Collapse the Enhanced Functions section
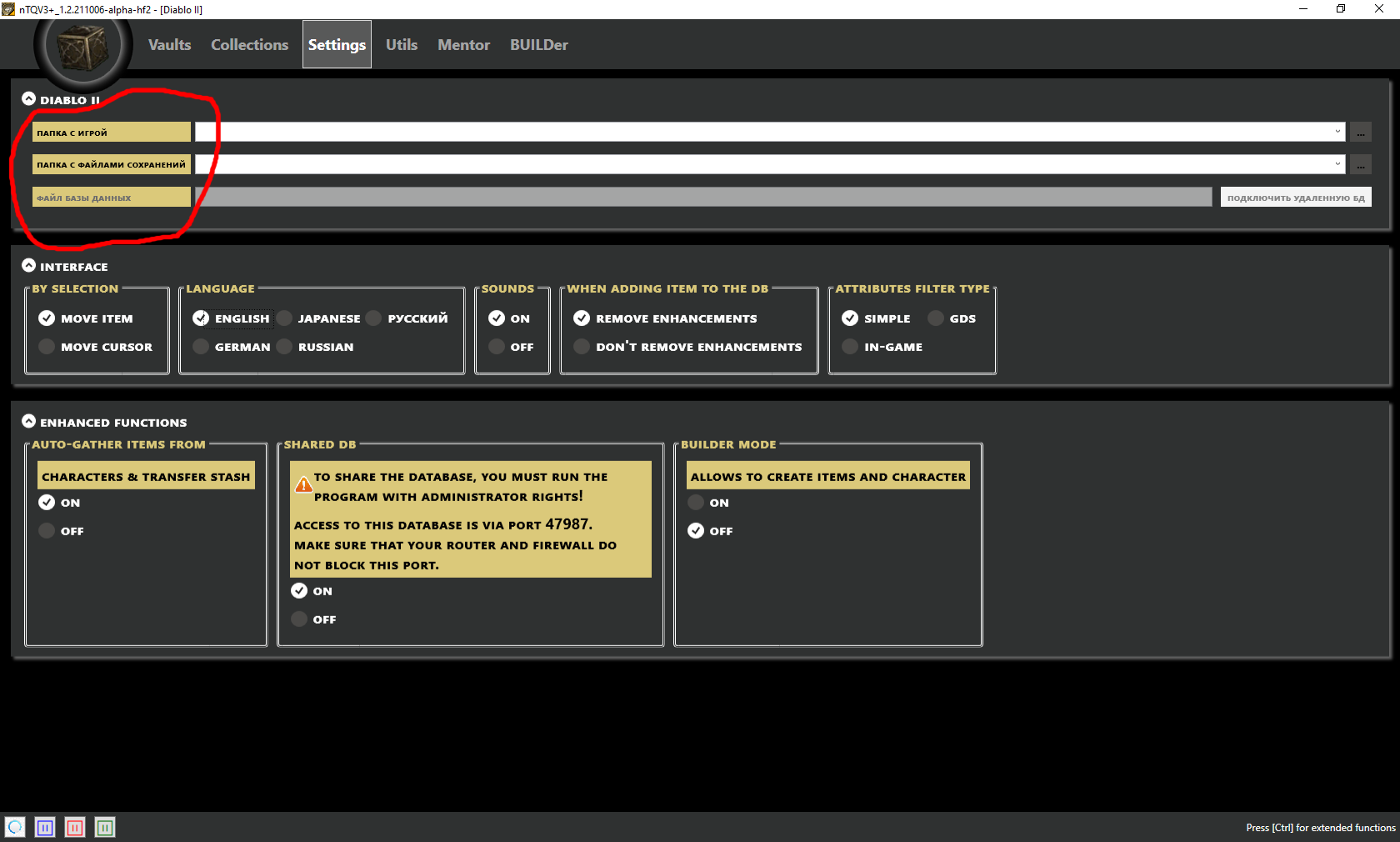The image size is (1400, 842). point(29,422)
